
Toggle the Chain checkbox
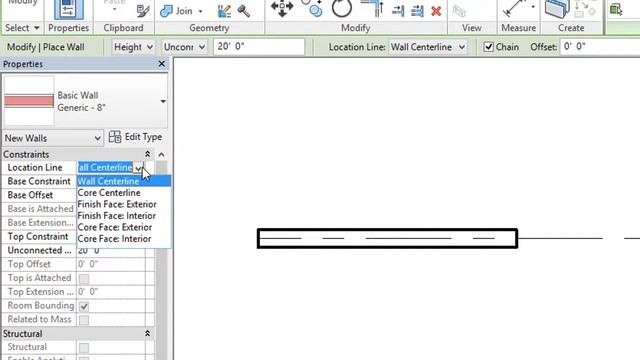(489, 47)
